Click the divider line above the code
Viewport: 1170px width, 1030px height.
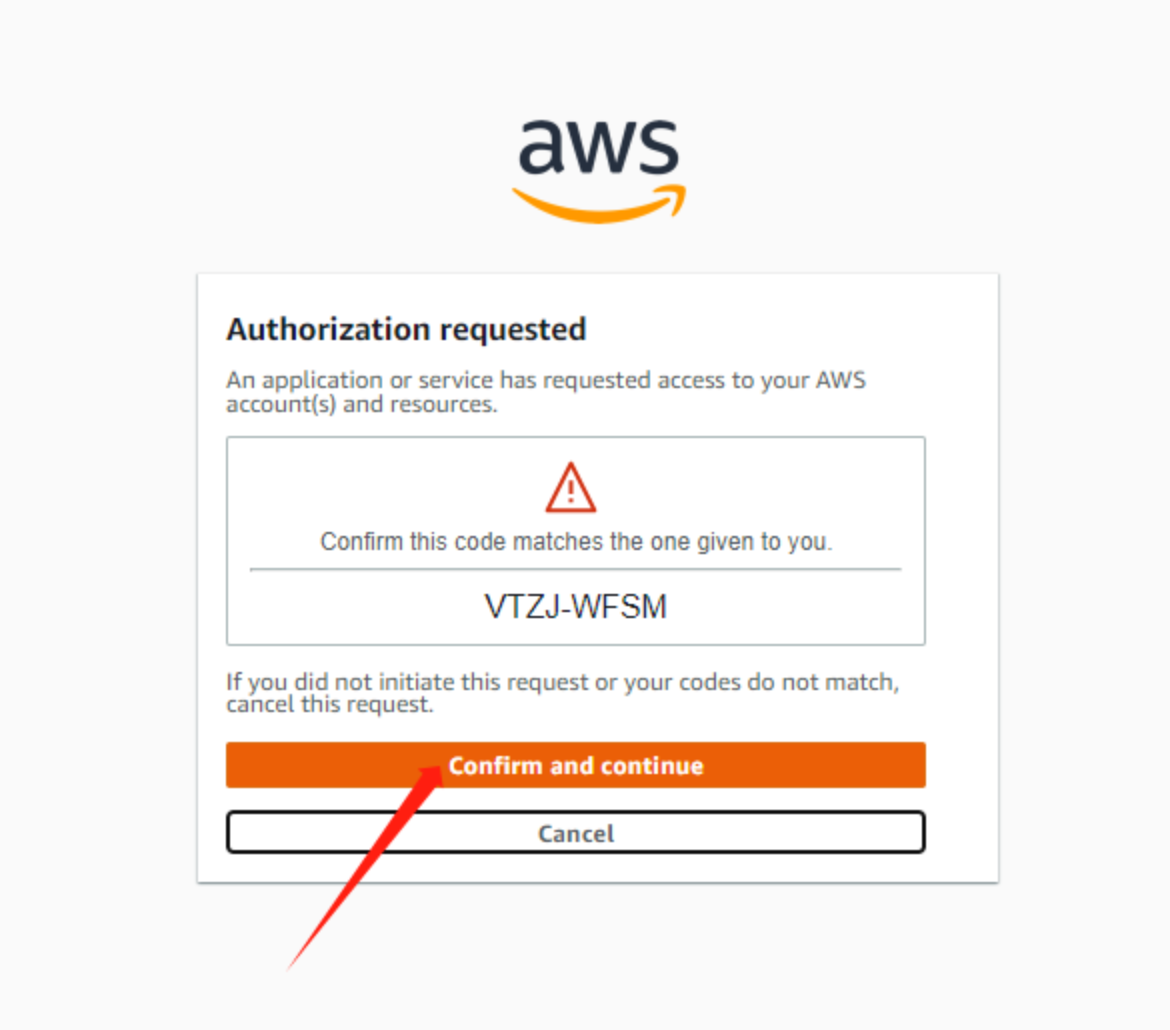[x=575, y=569]
